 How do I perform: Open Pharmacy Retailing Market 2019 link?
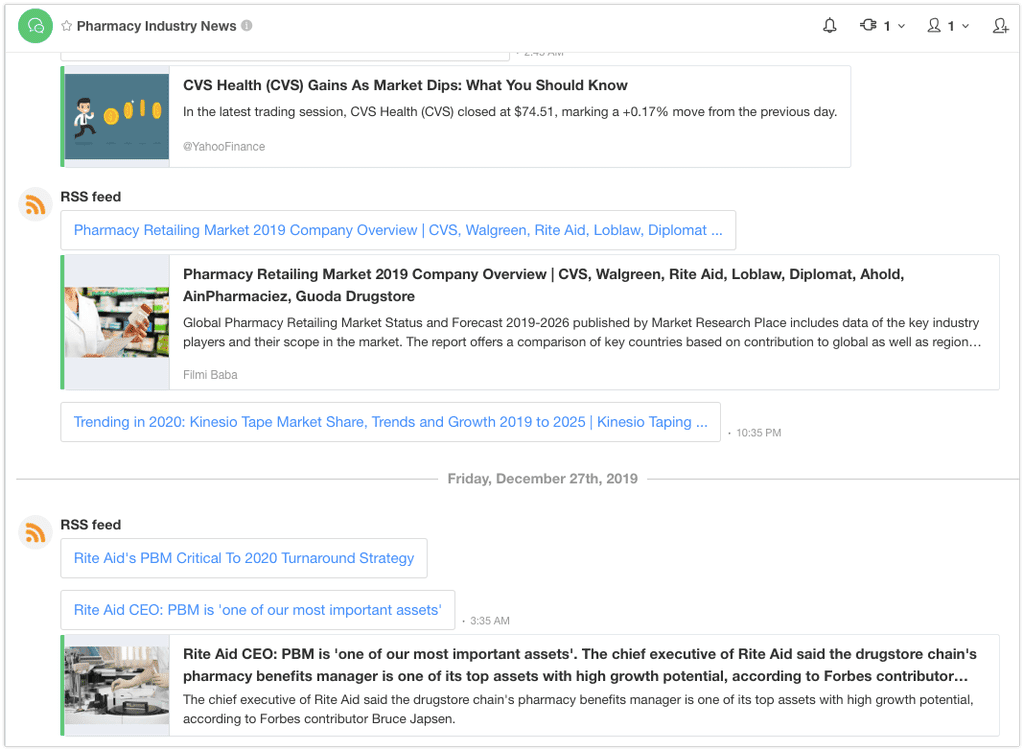398,230
